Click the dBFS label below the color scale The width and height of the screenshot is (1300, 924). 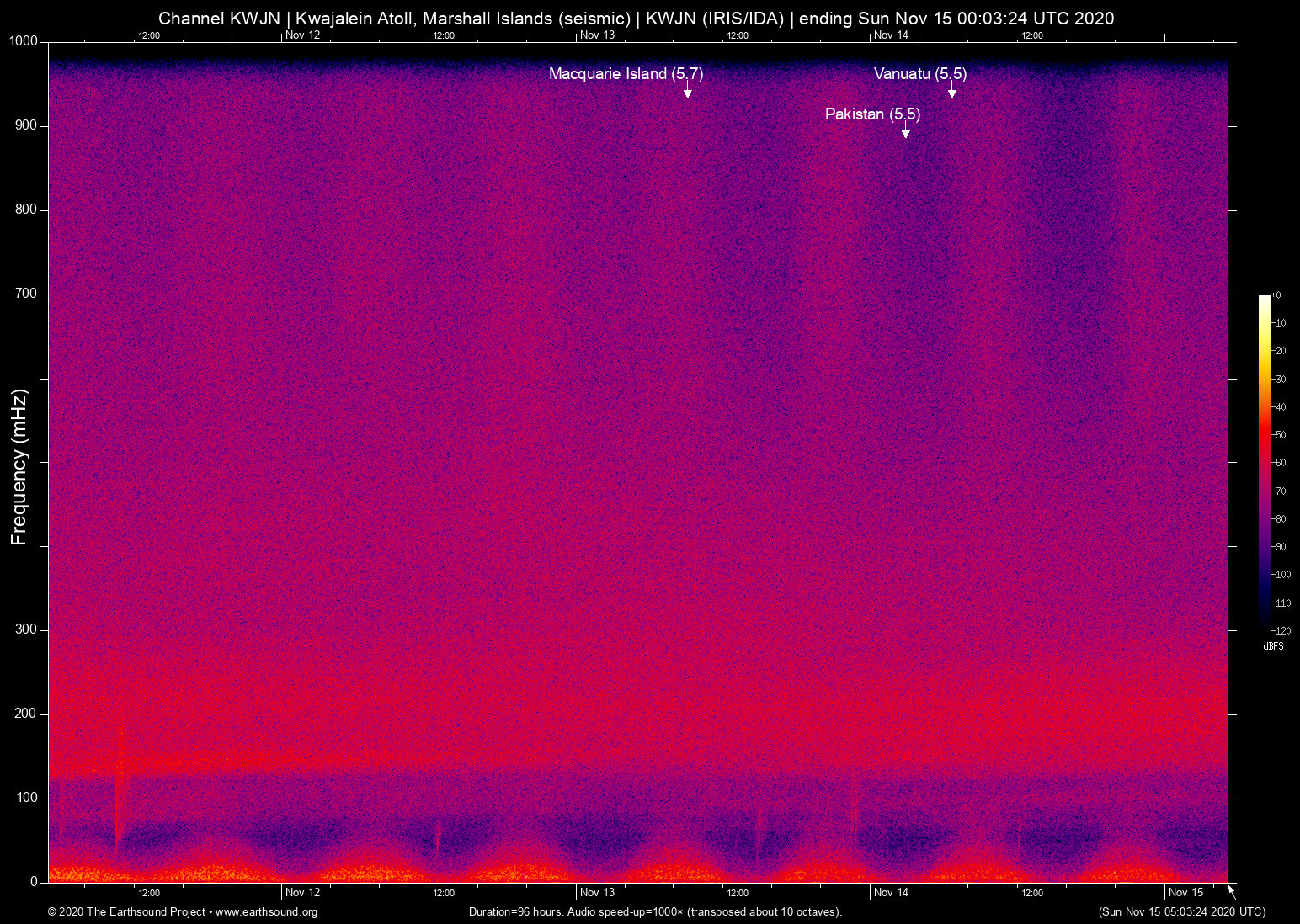click(1273, 646)
